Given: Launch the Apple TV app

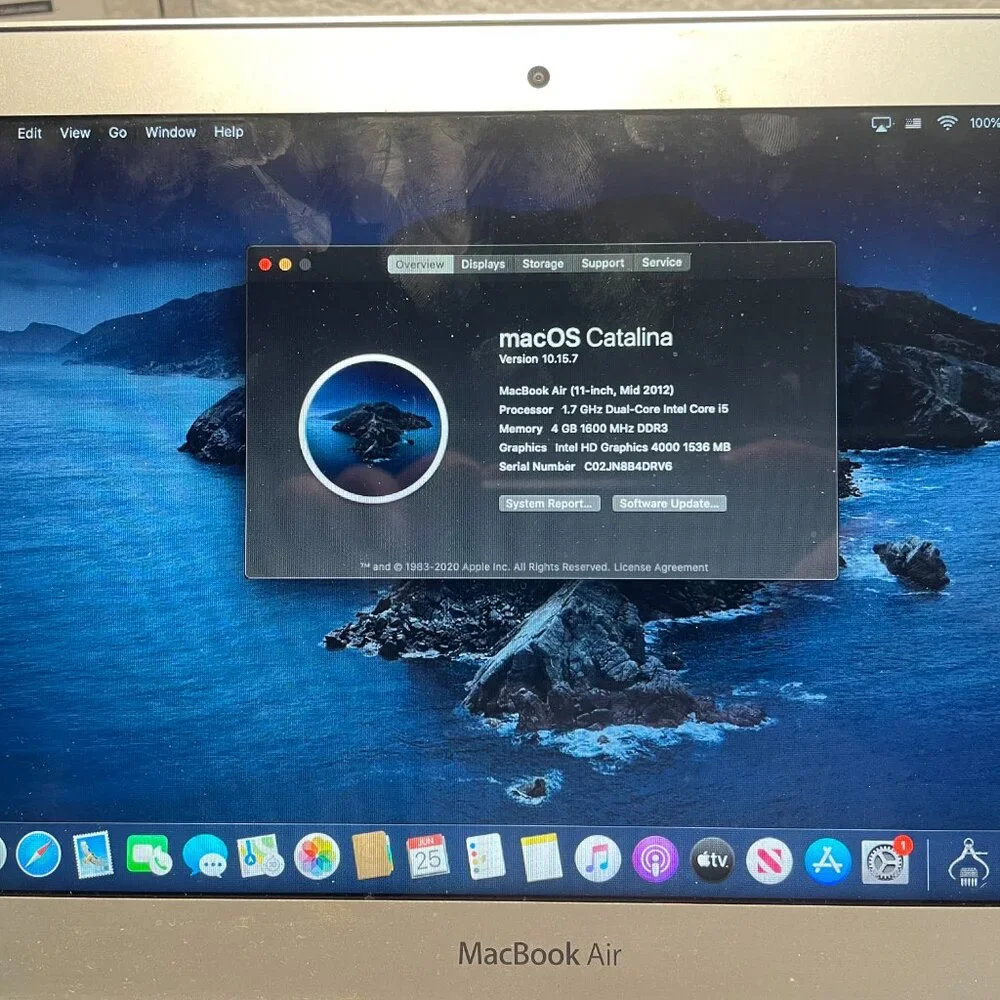Looking at the screenshot, I should 712,860.
